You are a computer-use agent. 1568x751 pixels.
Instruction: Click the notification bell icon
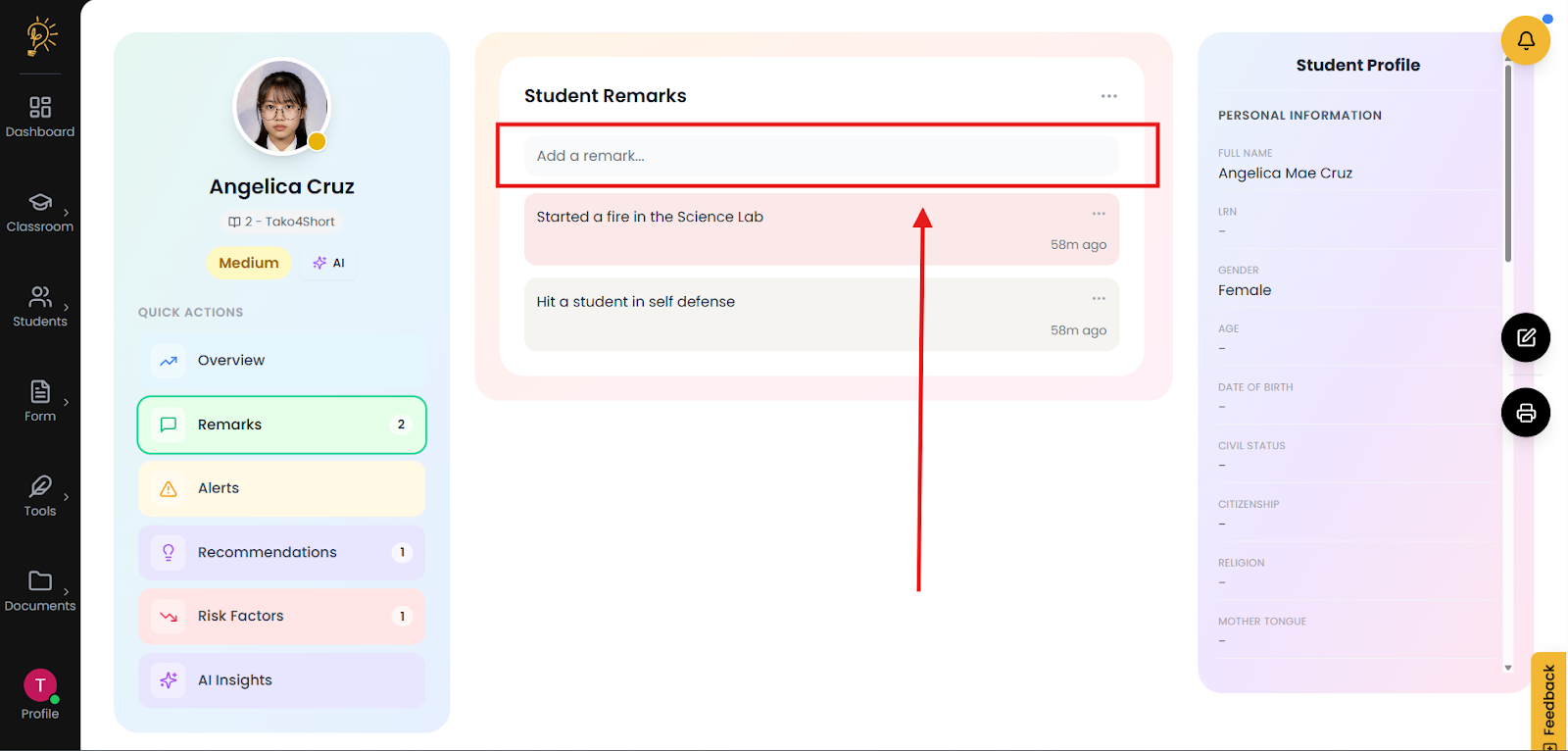pyautogui.click(x=1525, y=40)
